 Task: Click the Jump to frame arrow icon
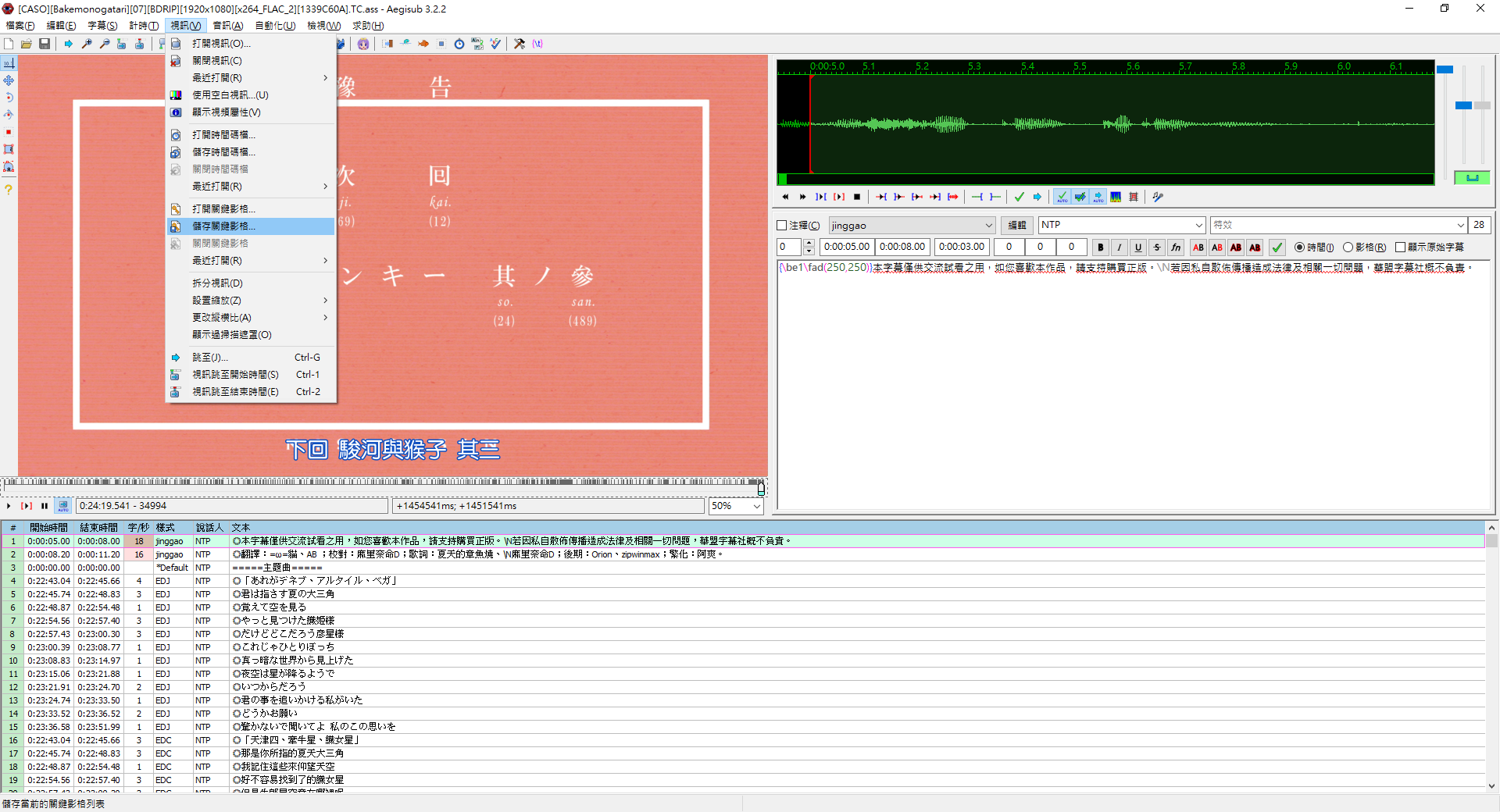click(x=69, y=44)
